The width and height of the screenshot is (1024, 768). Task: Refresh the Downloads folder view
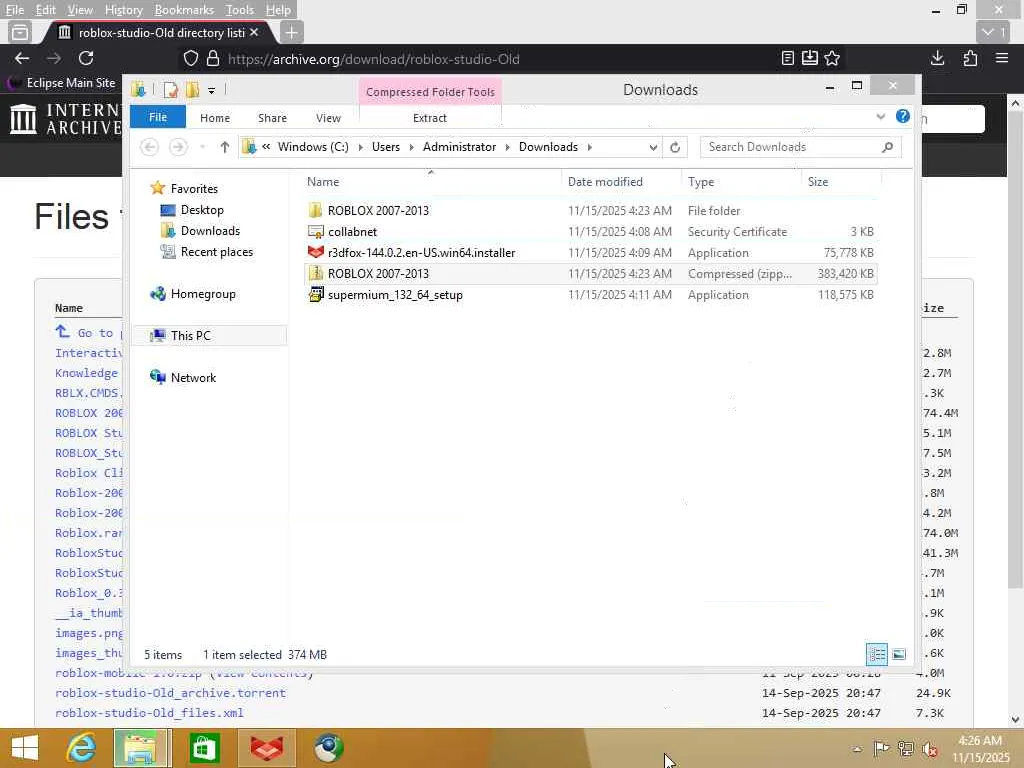pyautogui.click(x=675, y=147)
